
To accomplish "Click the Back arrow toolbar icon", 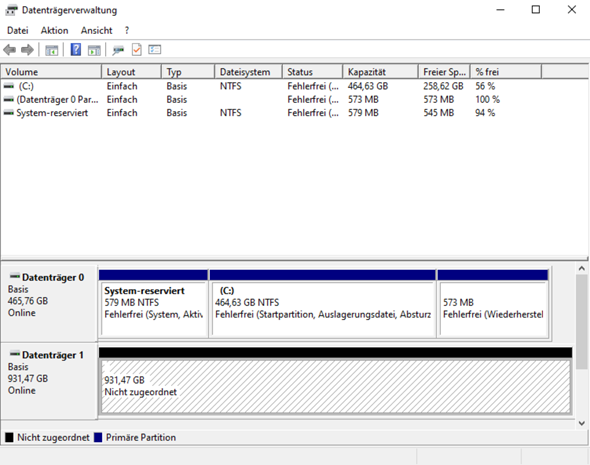I will coord(9,50).
